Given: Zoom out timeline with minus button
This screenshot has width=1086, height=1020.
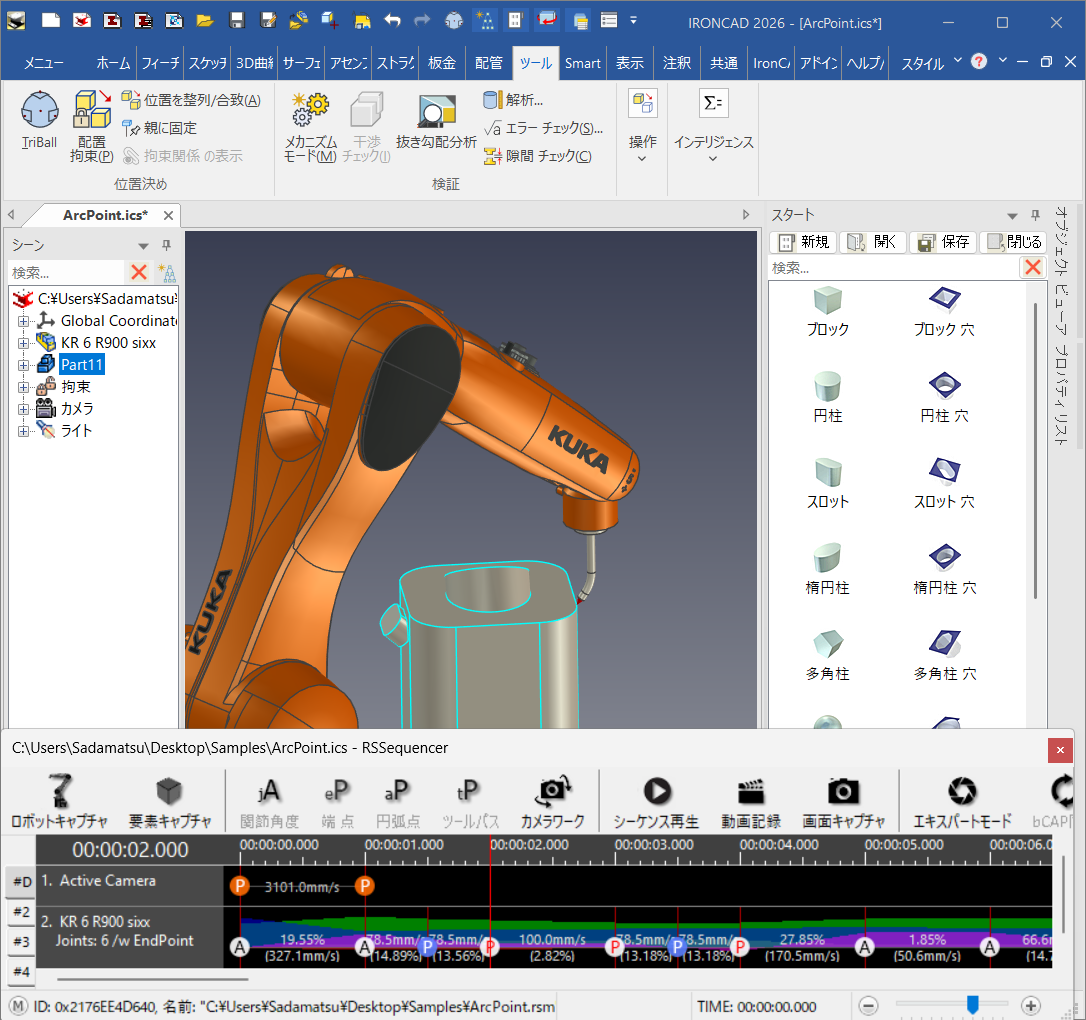Looking at the screenshot, I should (868, 1005).
